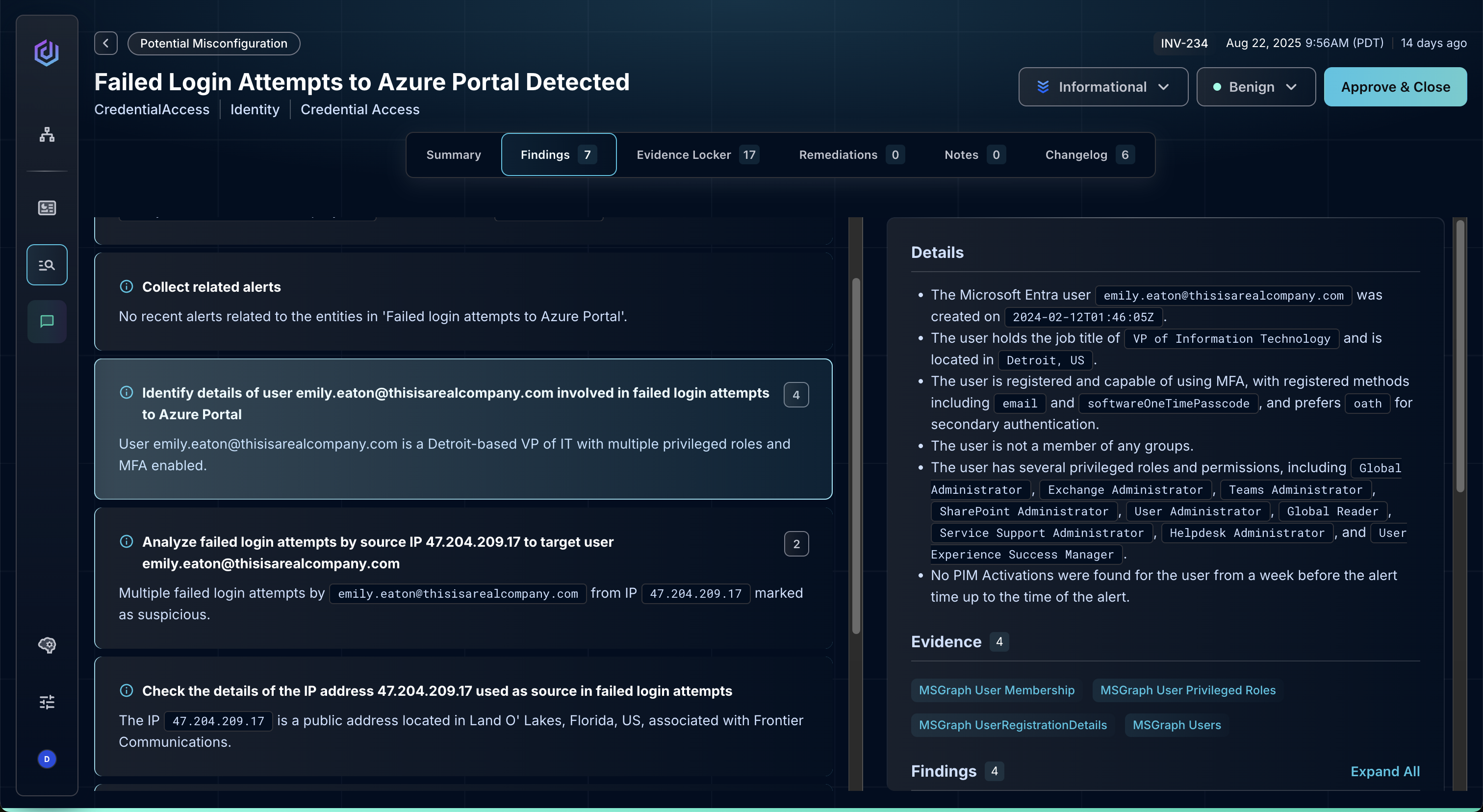1483x812 pixels.
Task: Switch to the Evidence Locker tab
Action: [x=696, y=155]
